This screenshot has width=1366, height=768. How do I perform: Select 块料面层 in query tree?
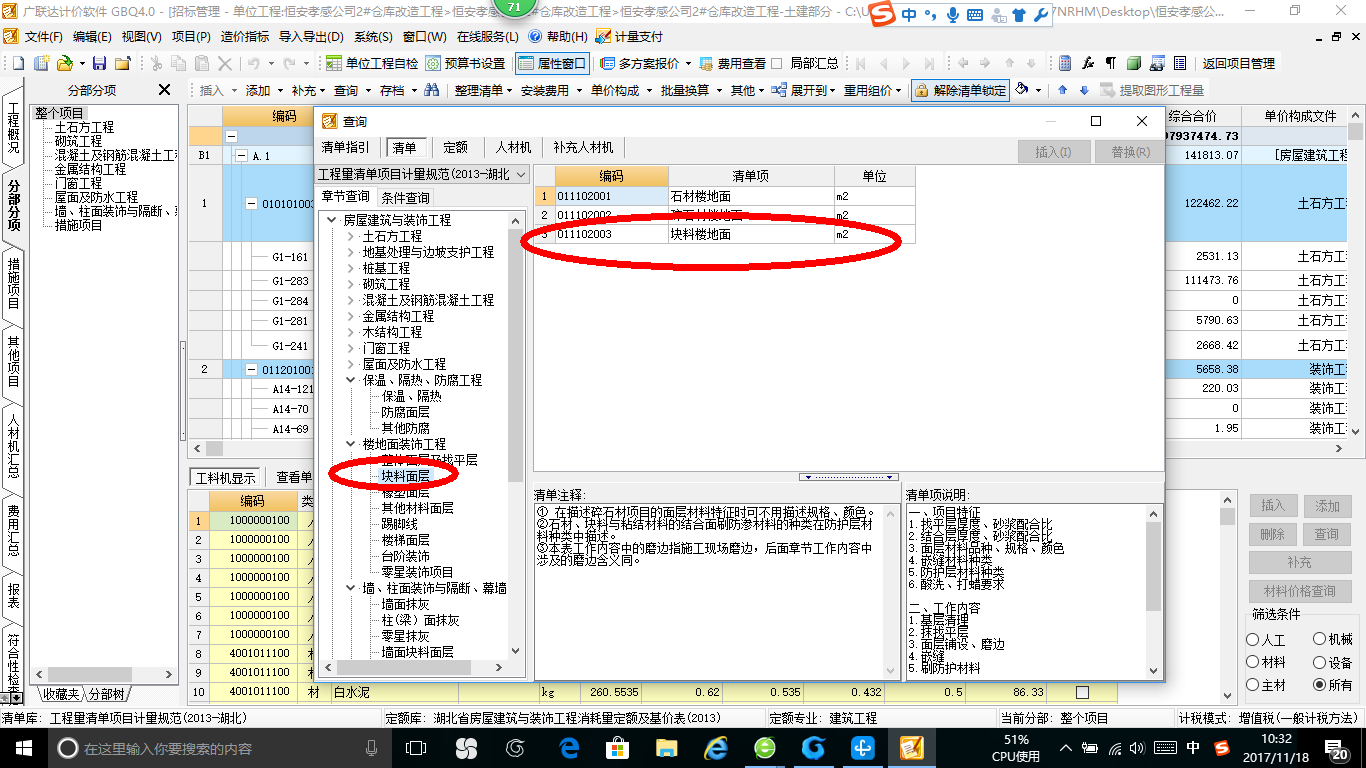pyautogui.click(x=405, y=476)
